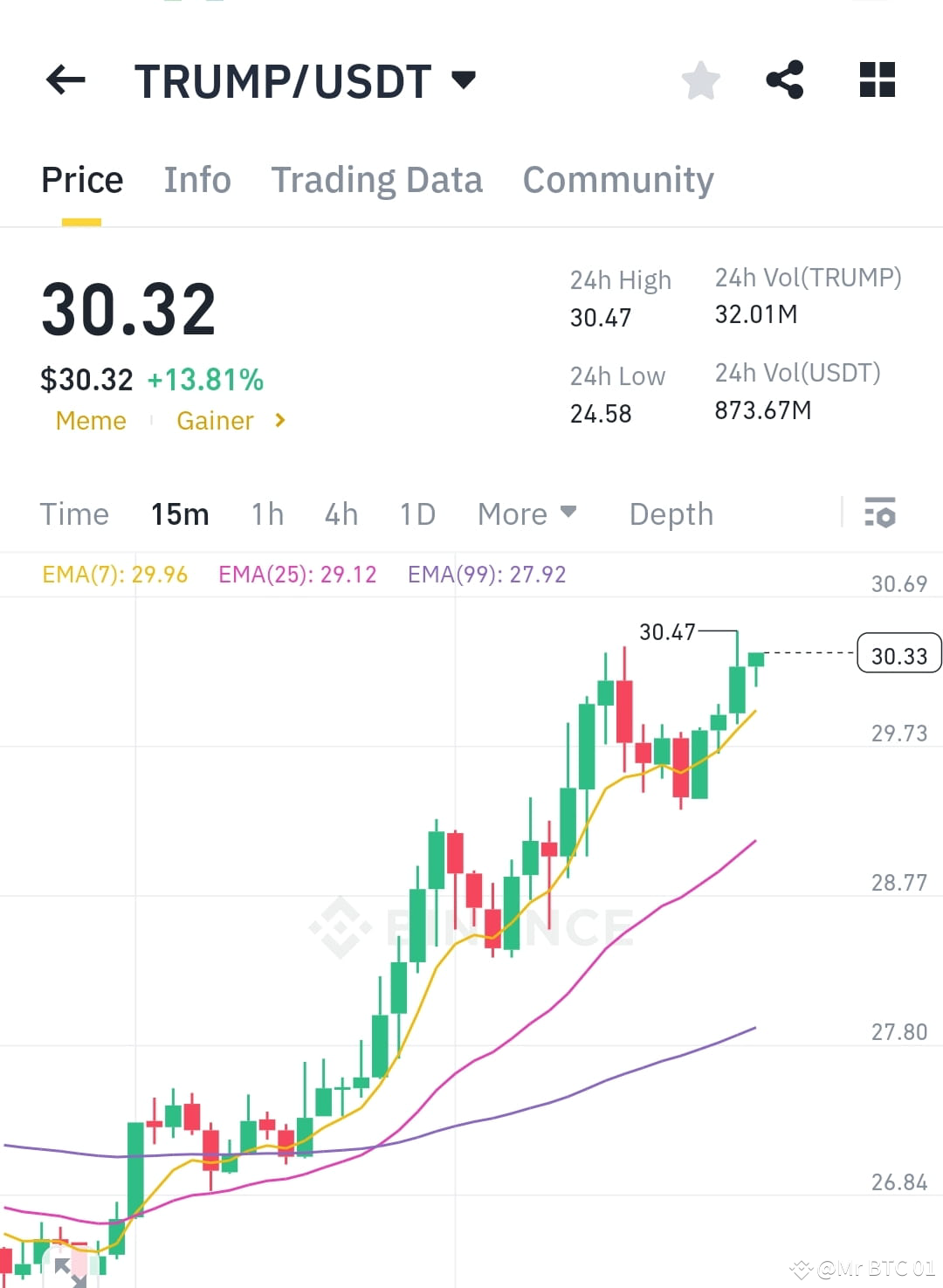Viewport: 943px width, 1288px height.
Task: Toggle EMA(99) indicator display
Action: (486, 574)
